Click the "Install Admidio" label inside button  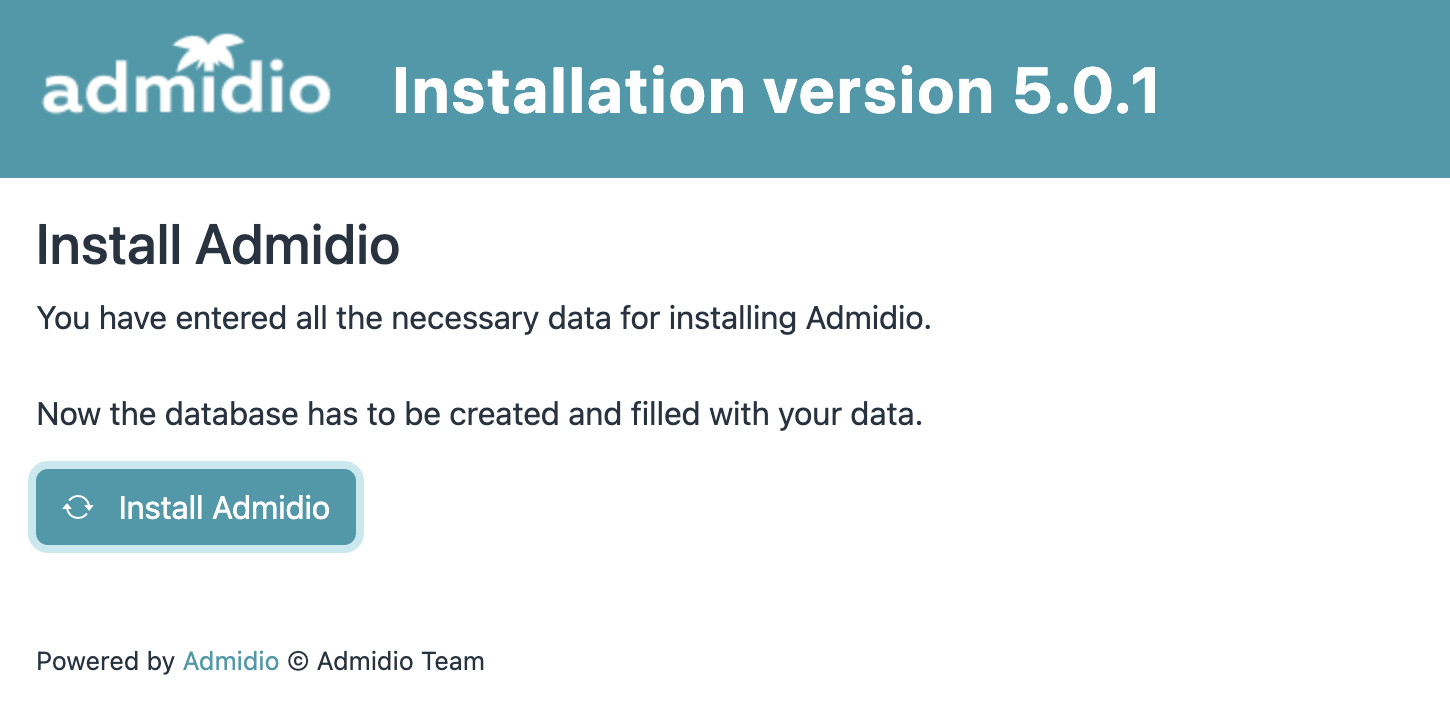click(x=224, y=508)
